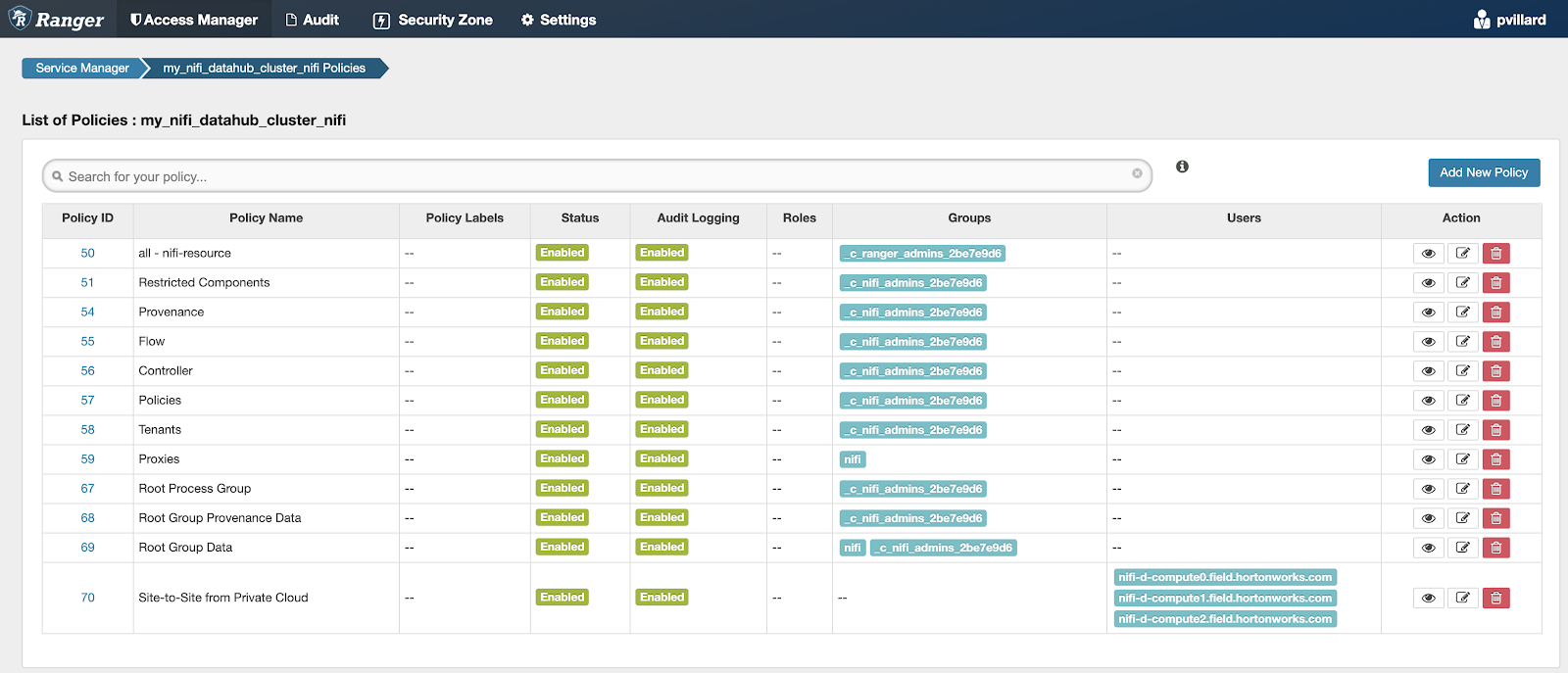Delete Site-to-Site from Private Cloud policy
Image resolution: width=1568 pixels, height=673 pixels.
coord(1495,599)
